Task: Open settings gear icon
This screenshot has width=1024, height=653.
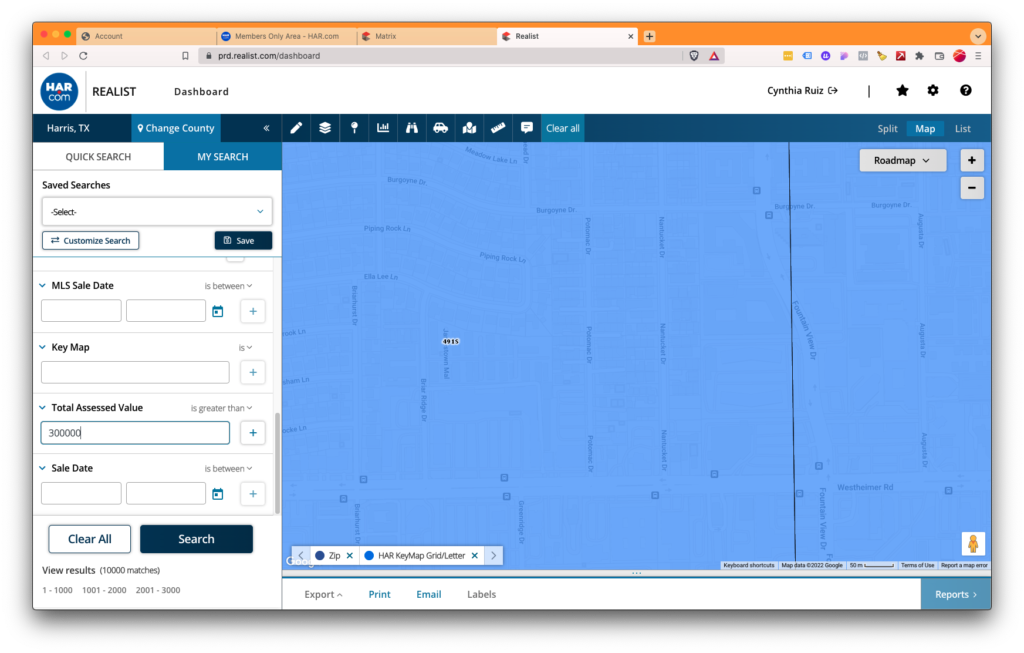Action: tap(933, 91)
